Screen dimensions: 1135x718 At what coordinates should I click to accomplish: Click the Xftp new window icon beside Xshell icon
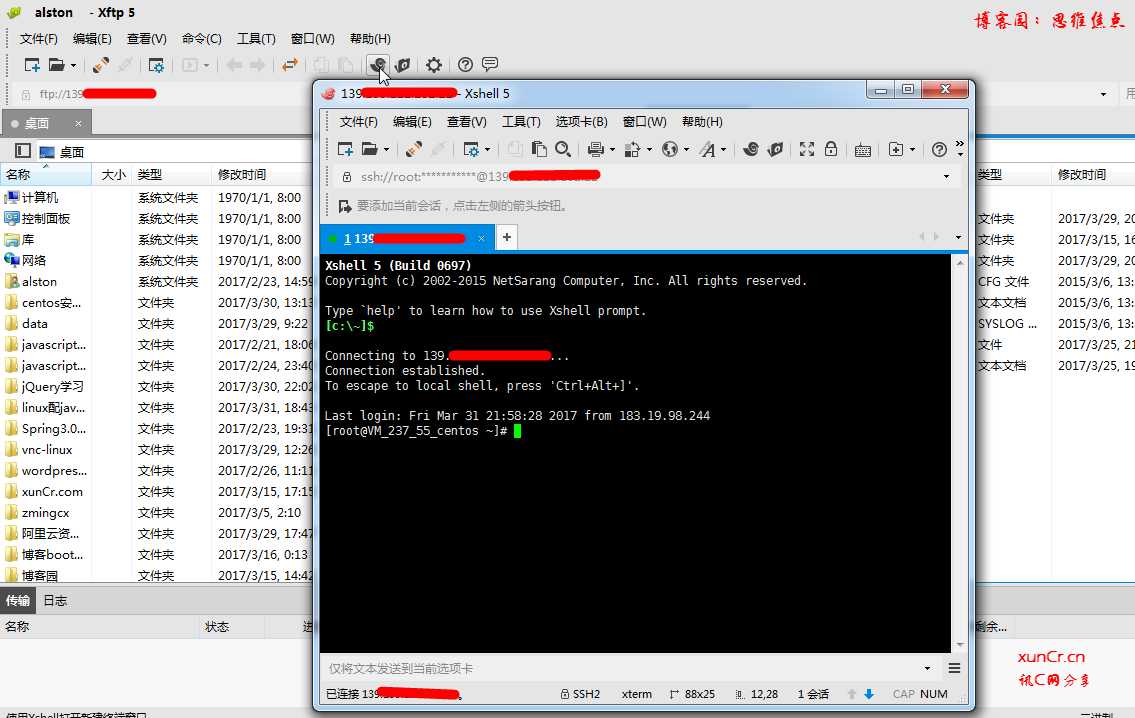[x=402, y=65]
